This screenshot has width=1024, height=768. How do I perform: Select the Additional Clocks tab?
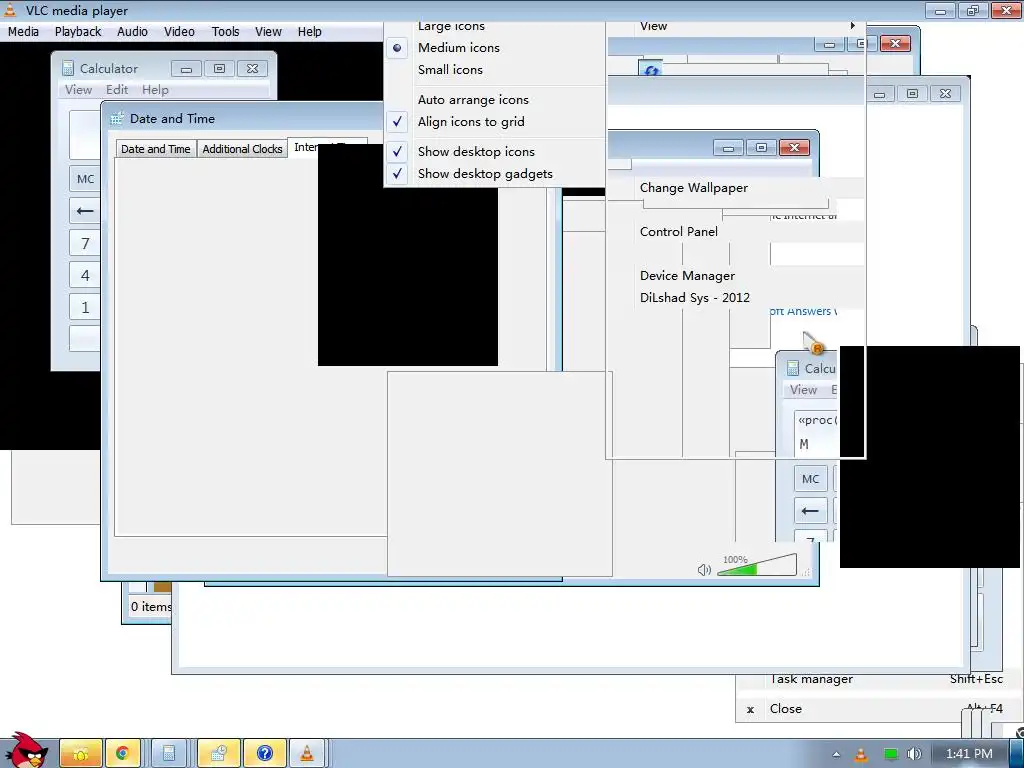[x=242, y=149]
